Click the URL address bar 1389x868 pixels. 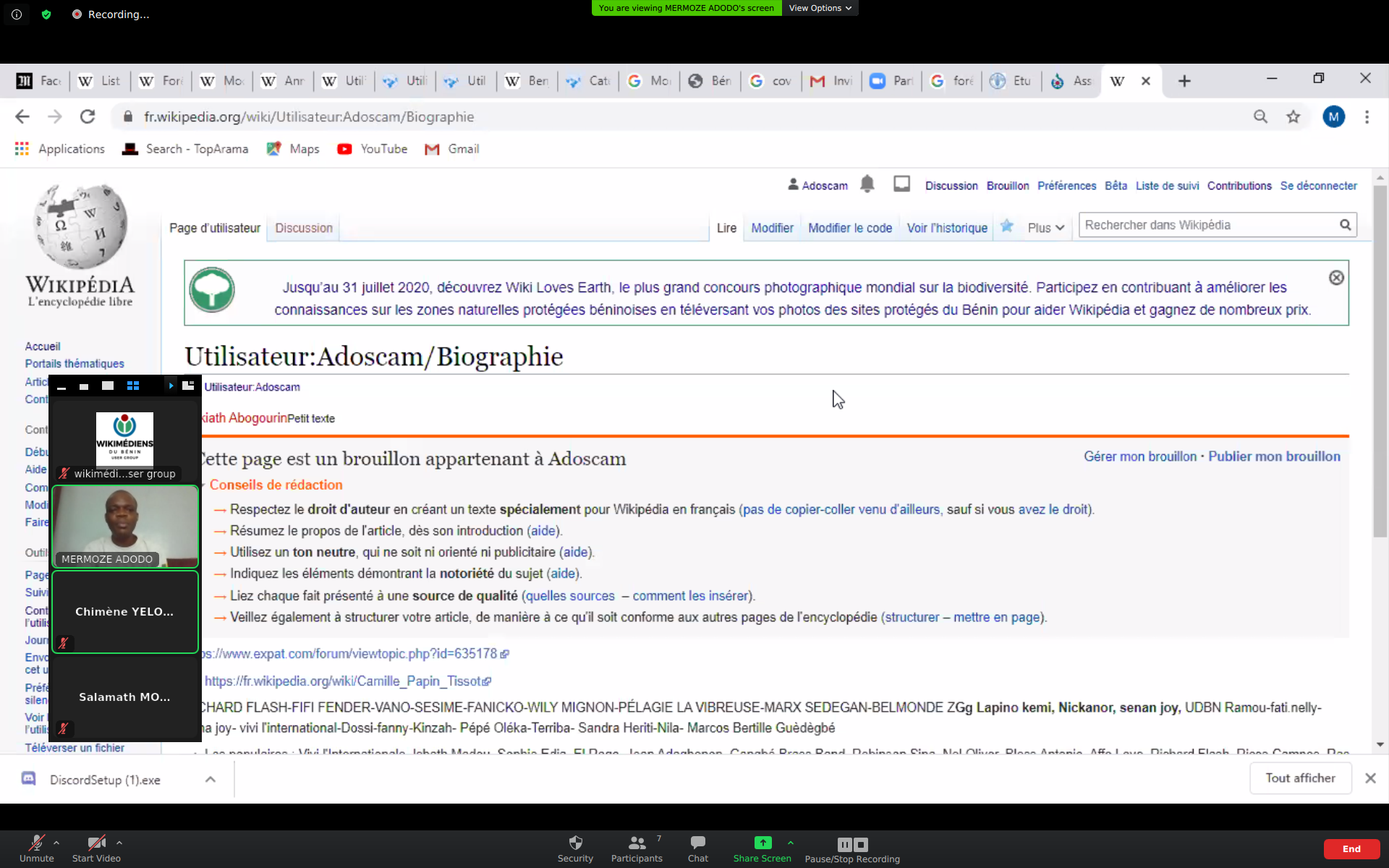[680, 116]
